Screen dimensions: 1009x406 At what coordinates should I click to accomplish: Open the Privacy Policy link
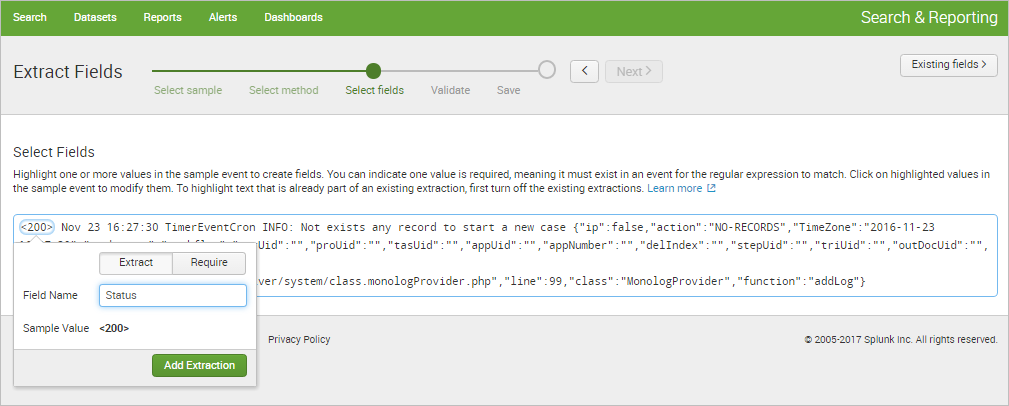click(299, 340)
